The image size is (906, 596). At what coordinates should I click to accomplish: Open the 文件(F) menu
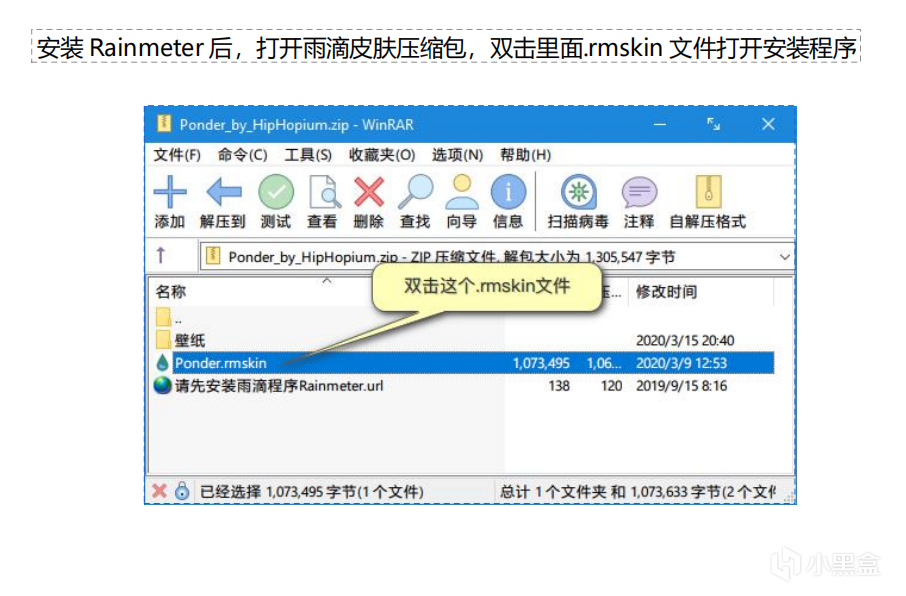[x=177, y=155]
